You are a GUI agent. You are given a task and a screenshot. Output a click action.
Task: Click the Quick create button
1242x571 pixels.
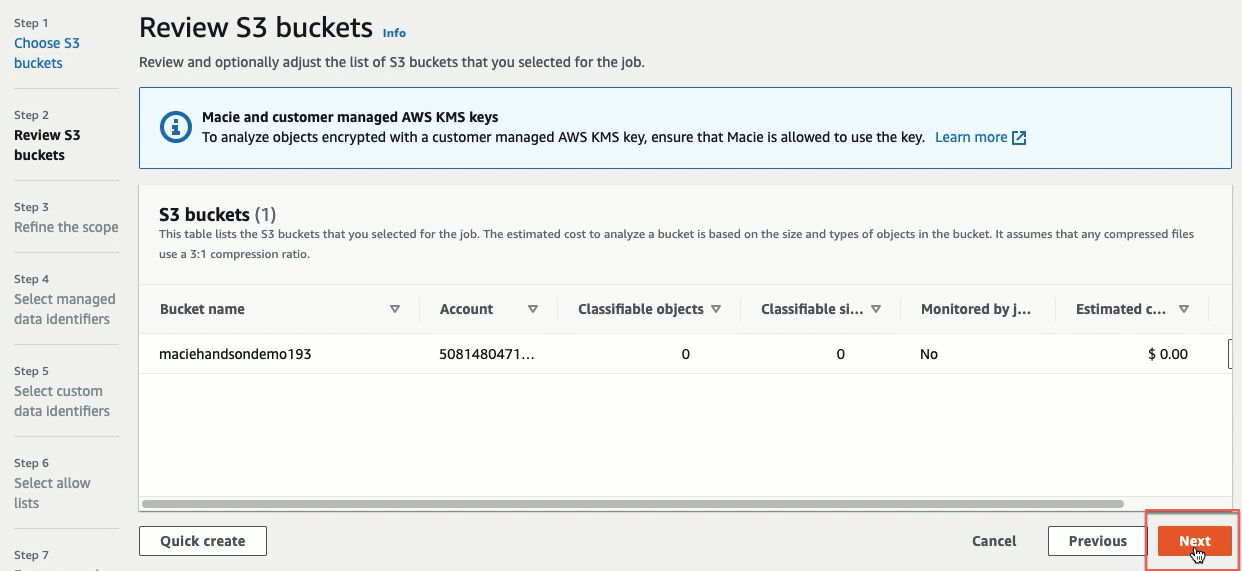(x=203, y=541)
